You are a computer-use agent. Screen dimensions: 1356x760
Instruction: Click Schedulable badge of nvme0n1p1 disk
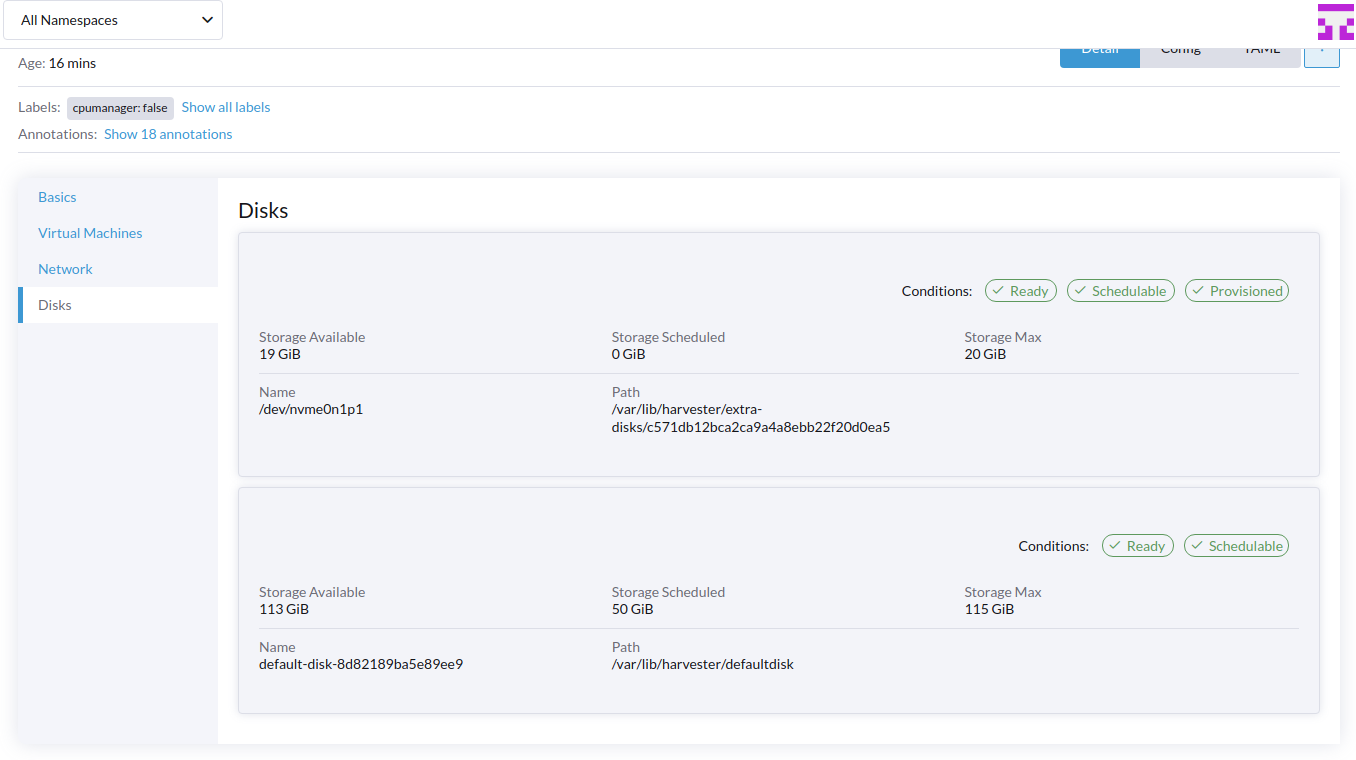(x=1121, y=291)
